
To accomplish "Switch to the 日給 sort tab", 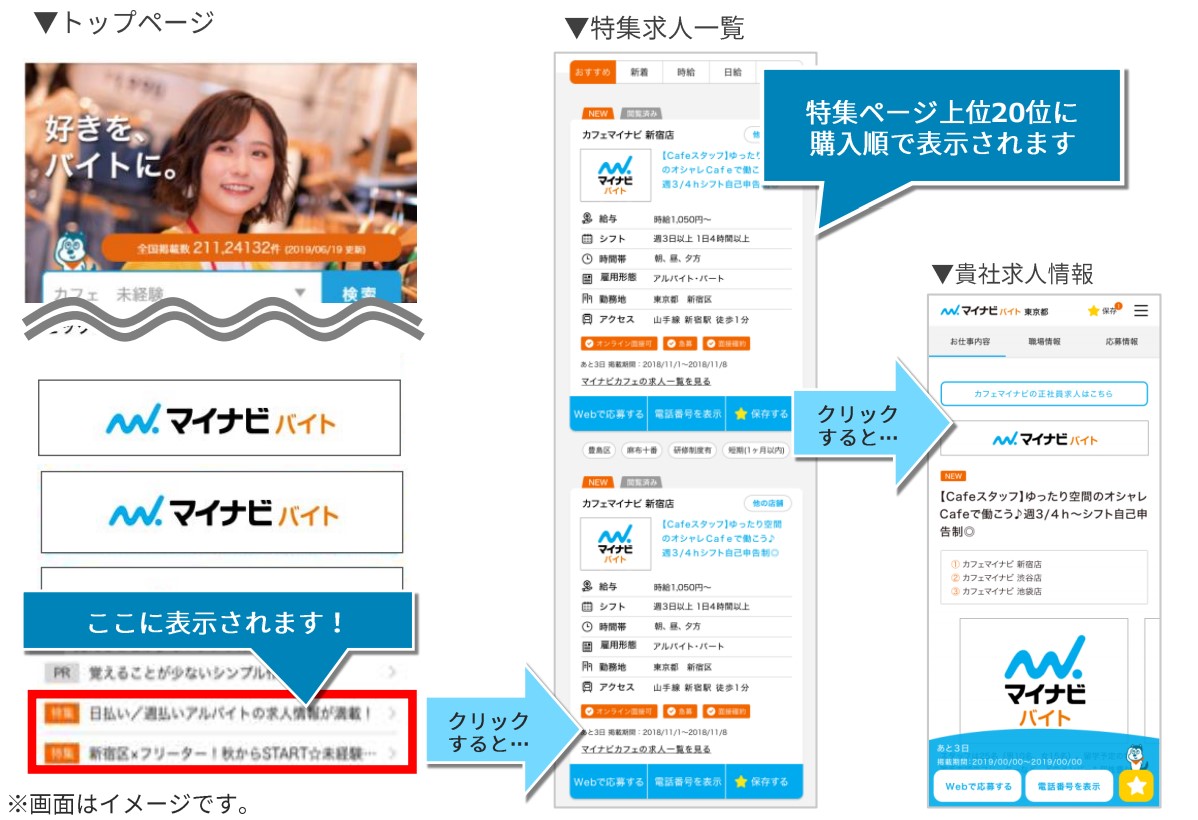I will click(x=733, y=72).
